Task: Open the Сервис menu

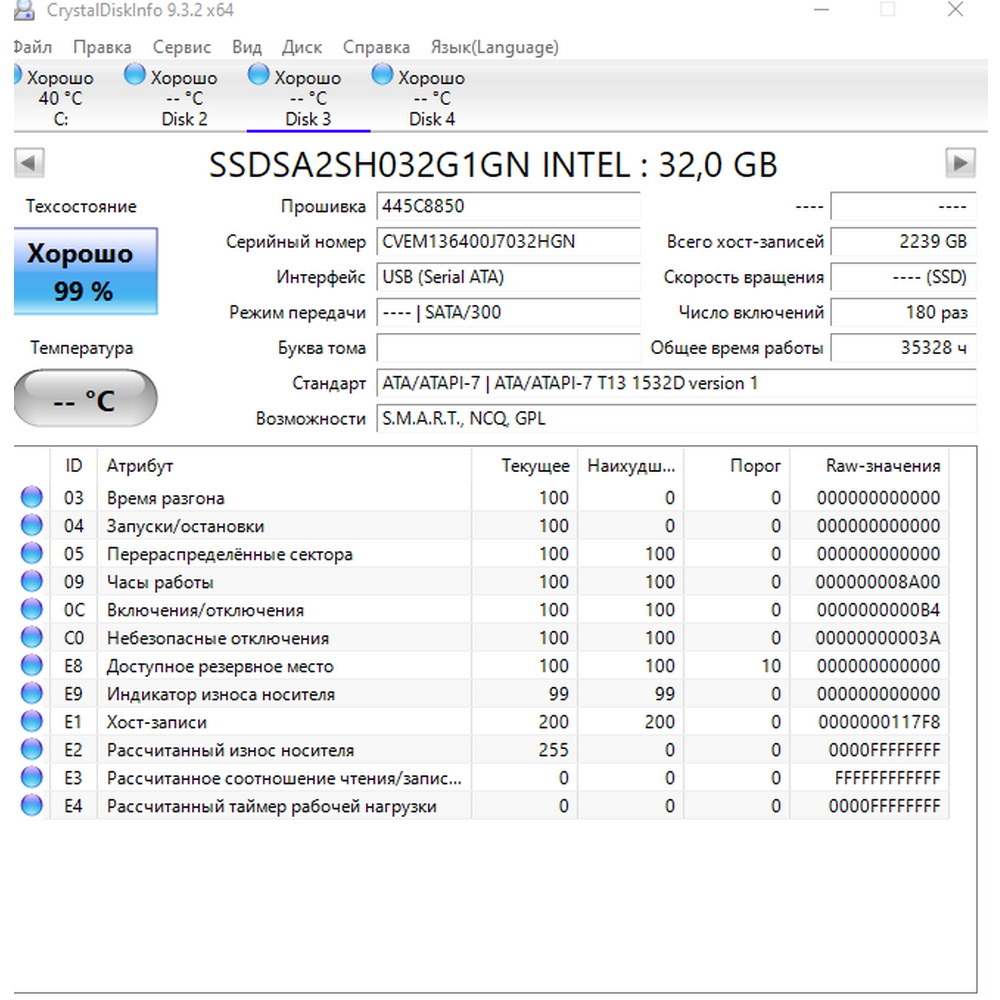Action: click(182, 47)
